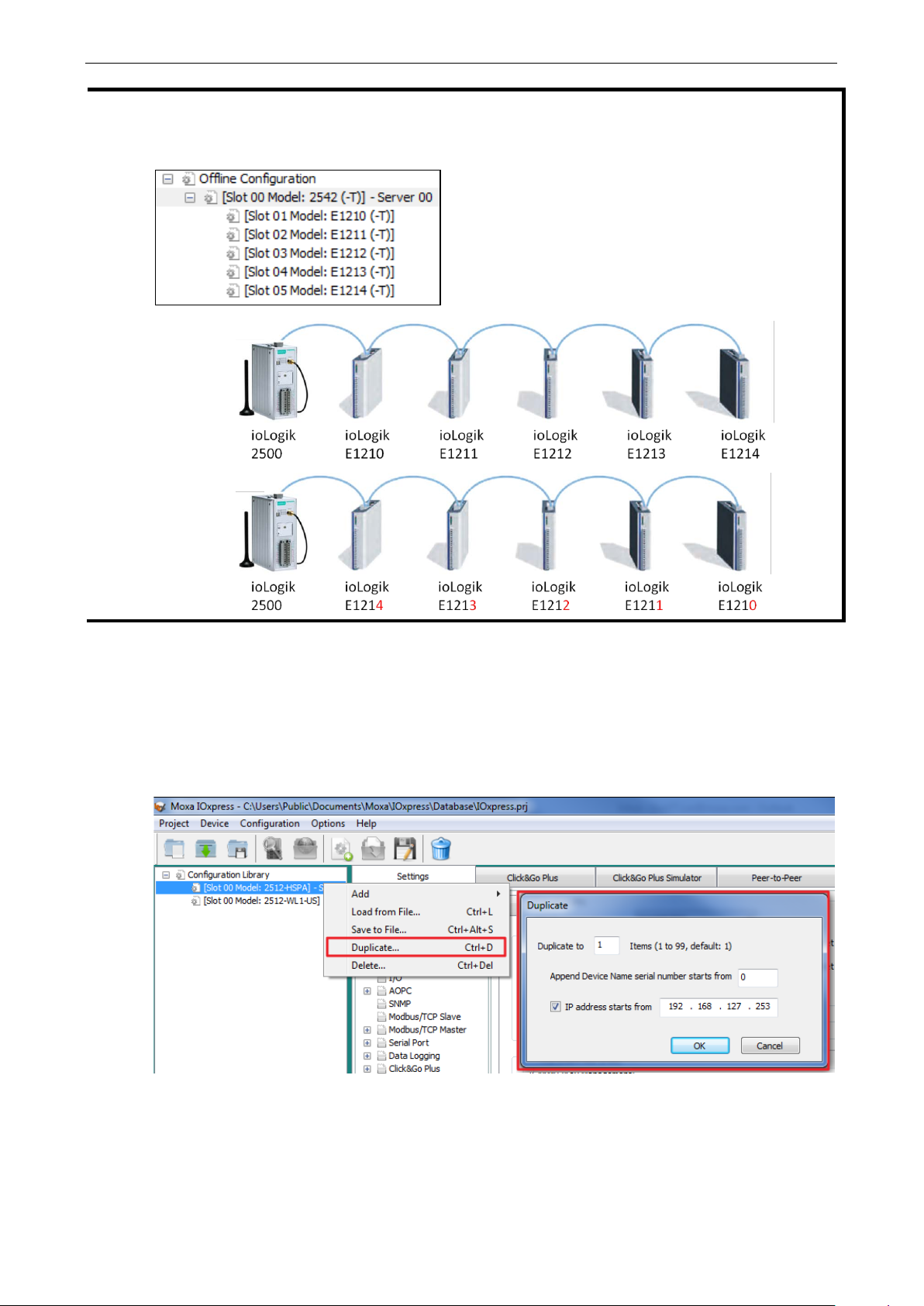Click gear icon beside Slot 01 Model: E1210
The height and width of the screenshot is (1306, 924).
pyautogui.click(x=233, y=216)
